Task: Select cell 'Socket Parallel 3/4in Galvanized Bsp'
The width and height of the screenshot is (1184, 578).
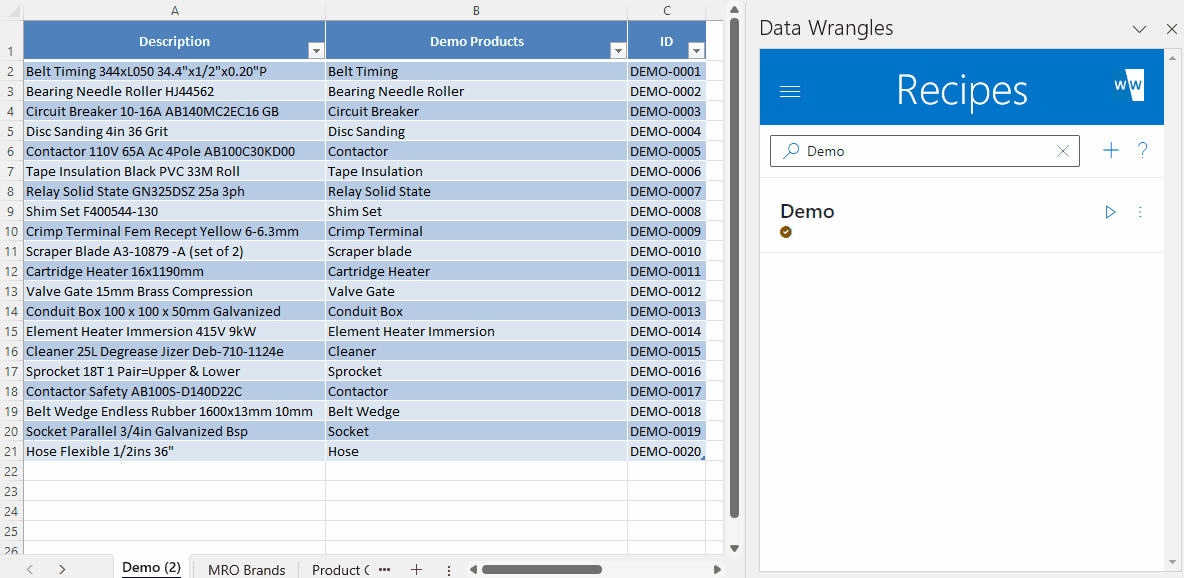Action: click(174, 431)
